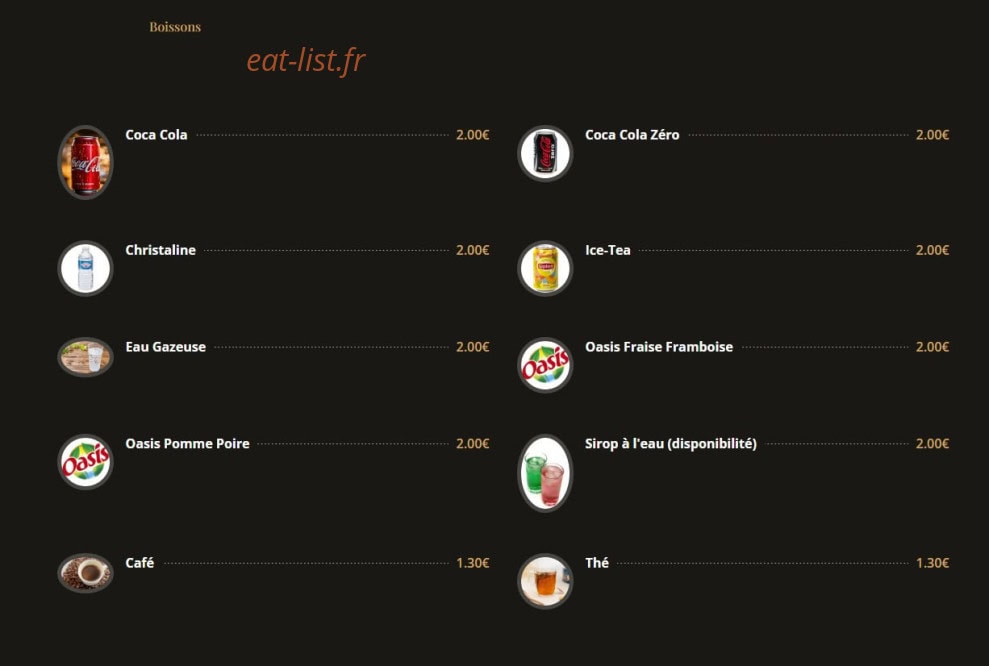Click the Eau Gazeuse item name
This screenshot has height=666, width=989.
point(165,347)
